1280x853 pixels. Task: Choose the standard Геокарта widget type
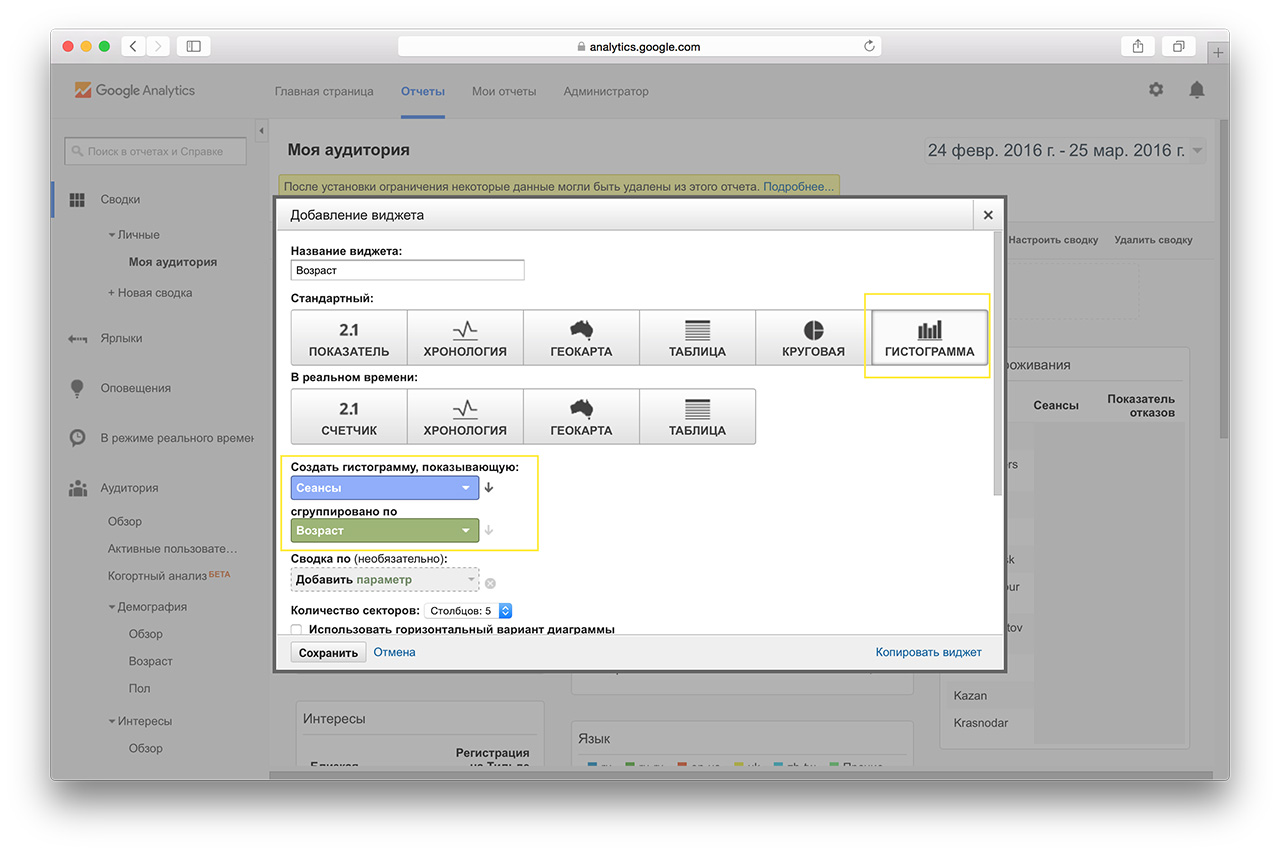point(581,338)
